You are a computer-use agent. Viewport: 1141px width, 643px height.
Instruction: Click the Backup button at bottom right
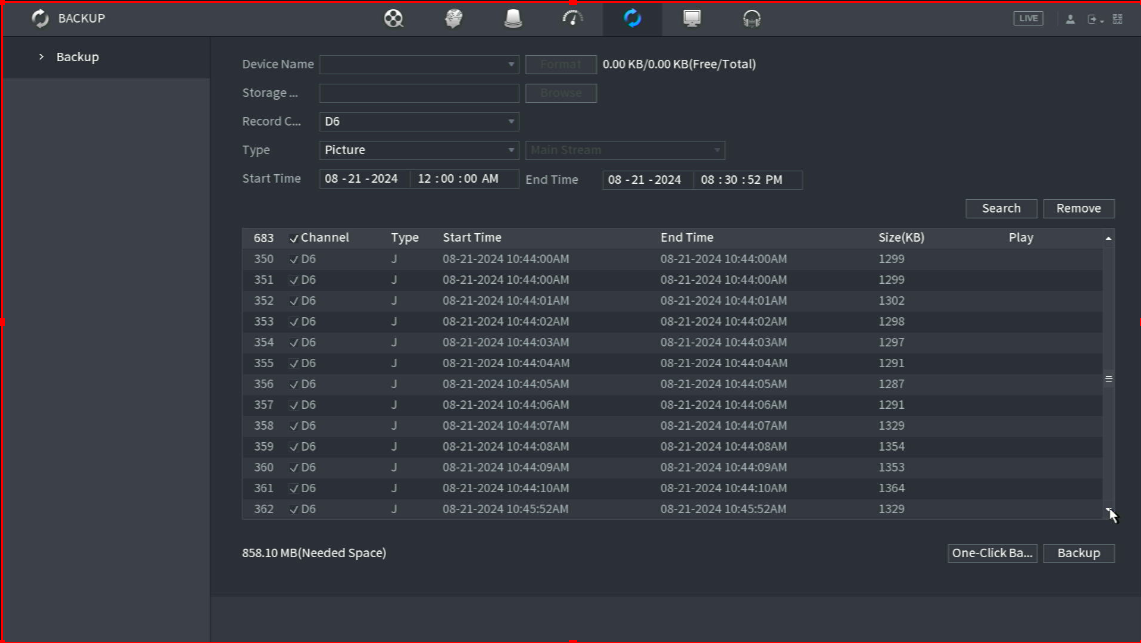1078,553
